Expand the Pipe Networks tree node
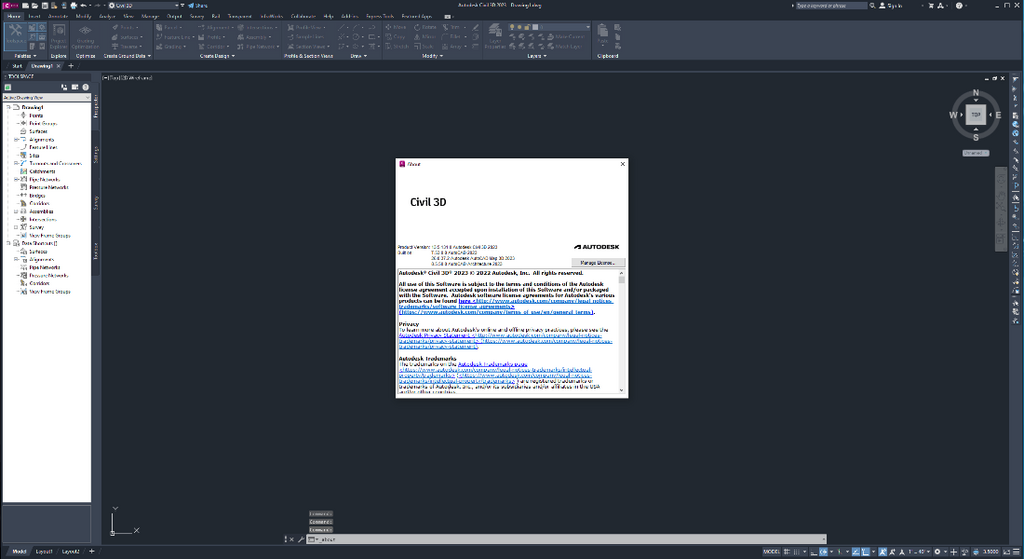 tap(16, 180)
